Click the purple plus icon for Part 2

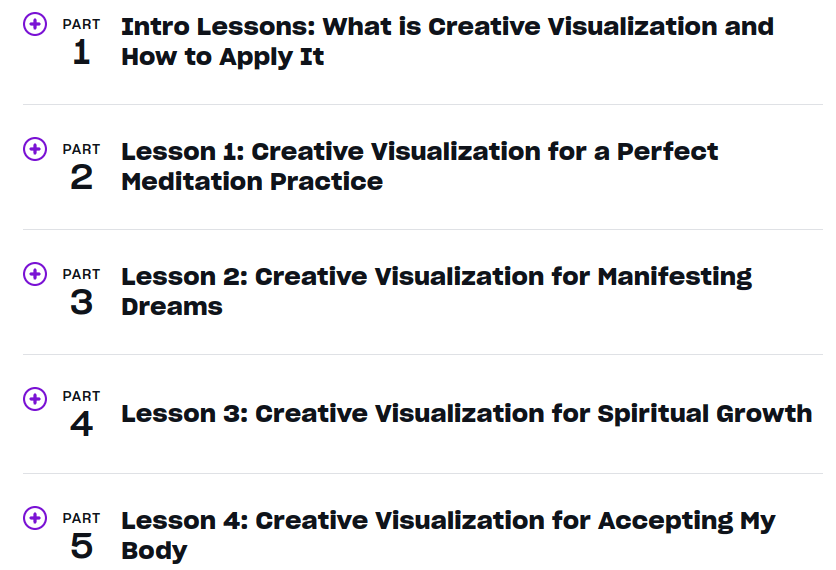pyautogui.click(x=35, y=149)
